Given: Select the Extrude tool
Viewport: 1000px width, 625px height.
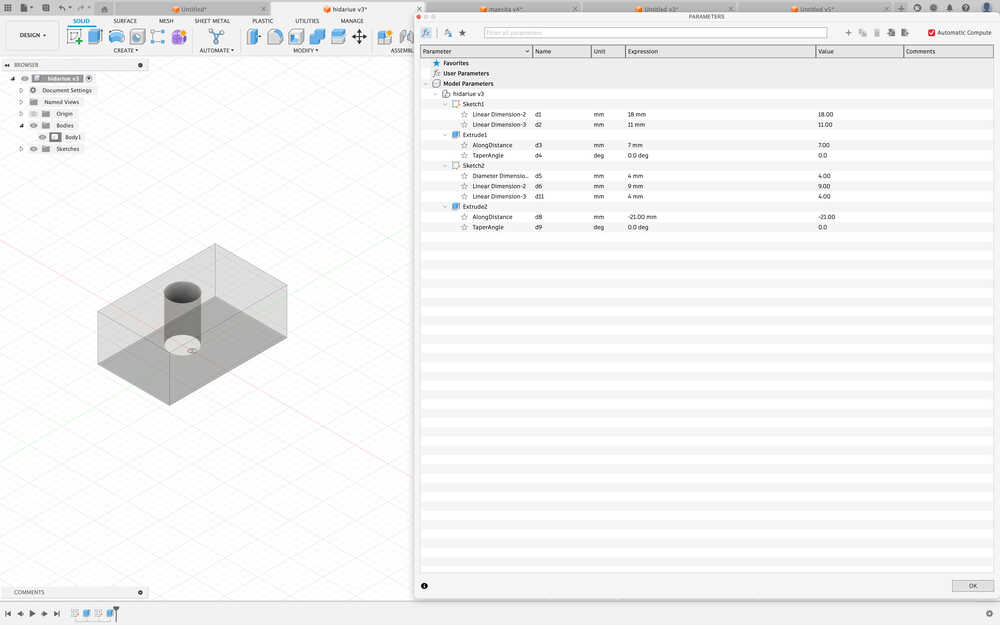Looking at the screenshot, I should point(95,36).
